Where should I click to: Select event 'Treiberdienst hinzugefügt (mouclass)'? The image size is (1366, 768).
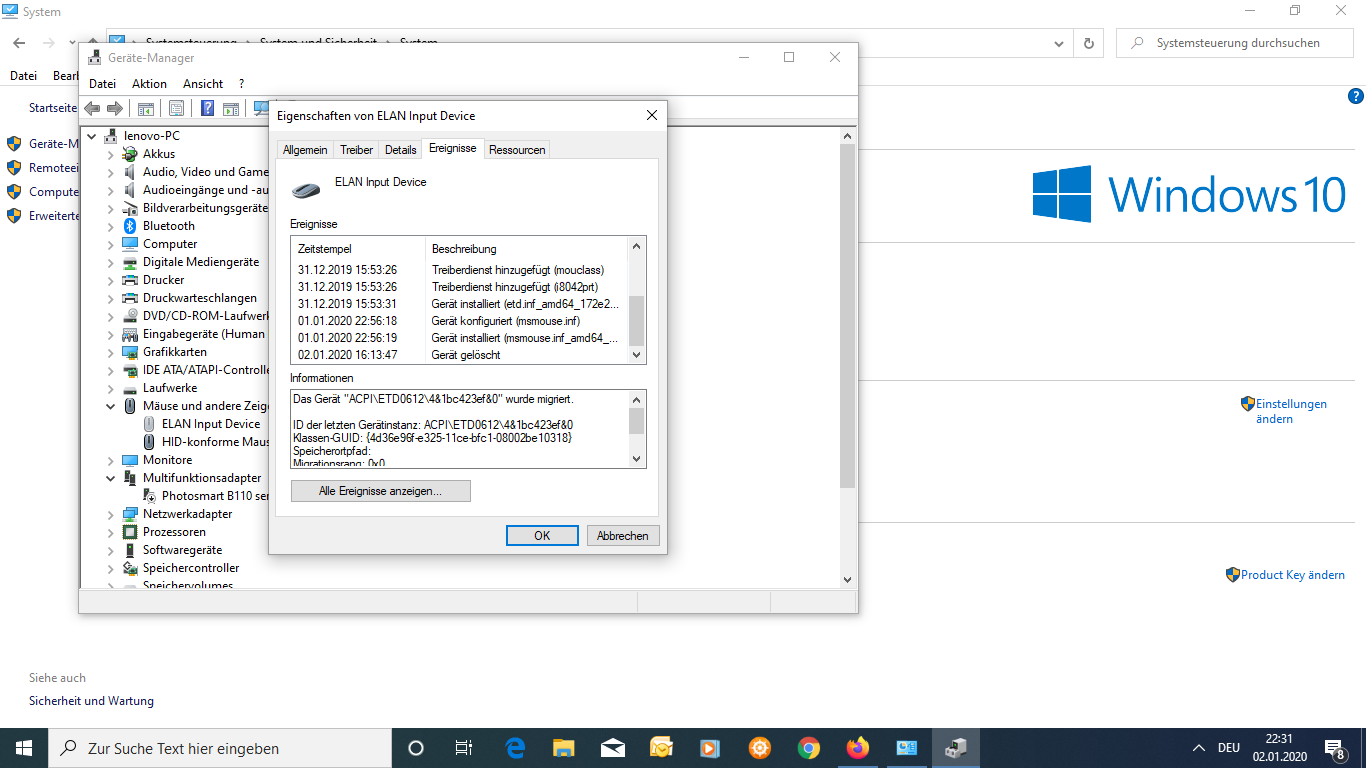(x=459, y=270)
